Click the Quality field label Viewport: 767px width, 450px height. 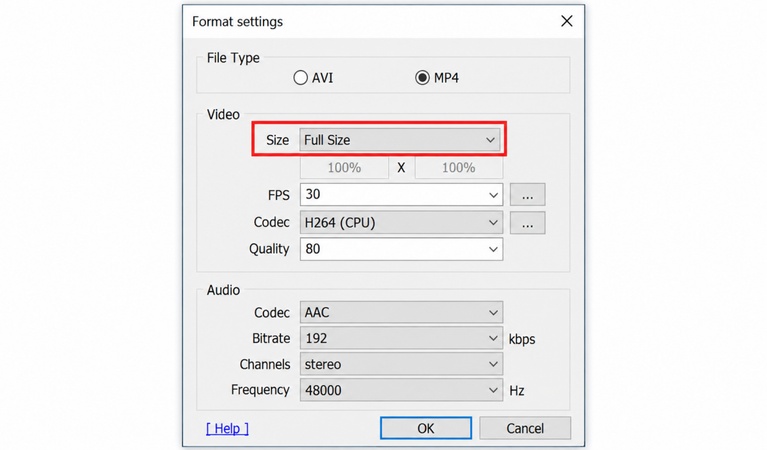click(269, 249)
